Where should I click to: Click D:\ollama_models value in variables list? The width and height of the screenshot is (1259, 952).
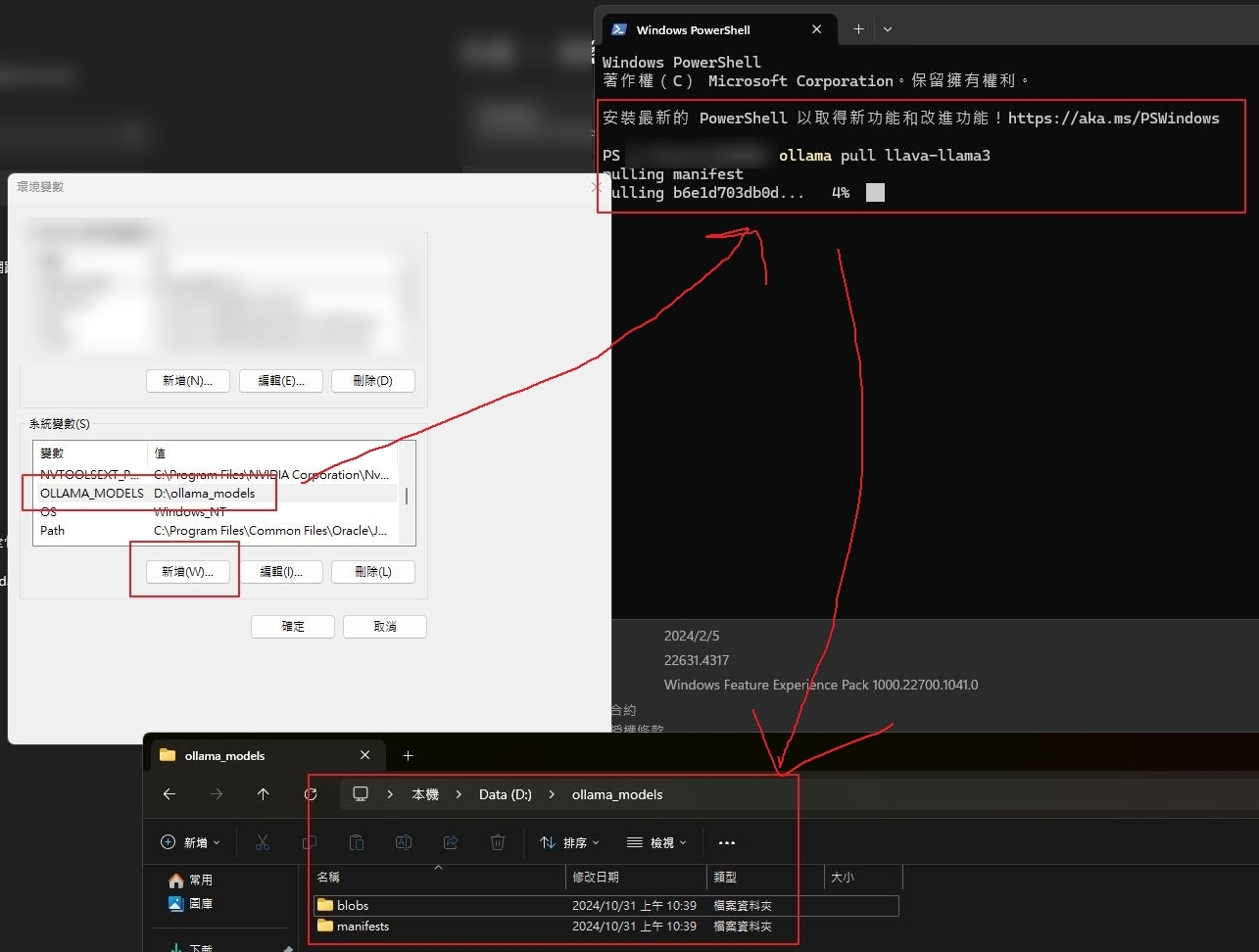point(204,493)
